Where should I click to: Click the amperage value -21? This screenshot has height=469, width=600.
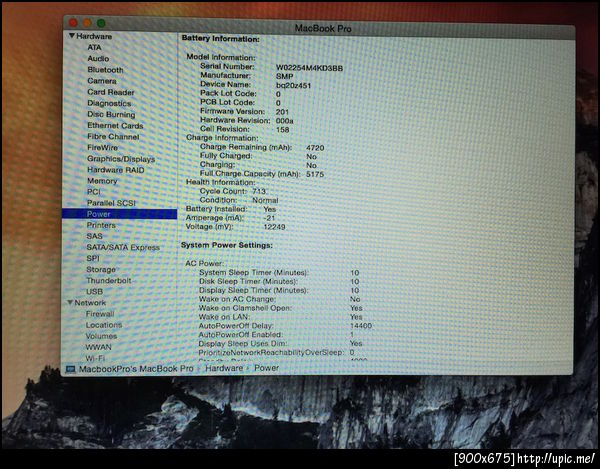coord(269,218)
